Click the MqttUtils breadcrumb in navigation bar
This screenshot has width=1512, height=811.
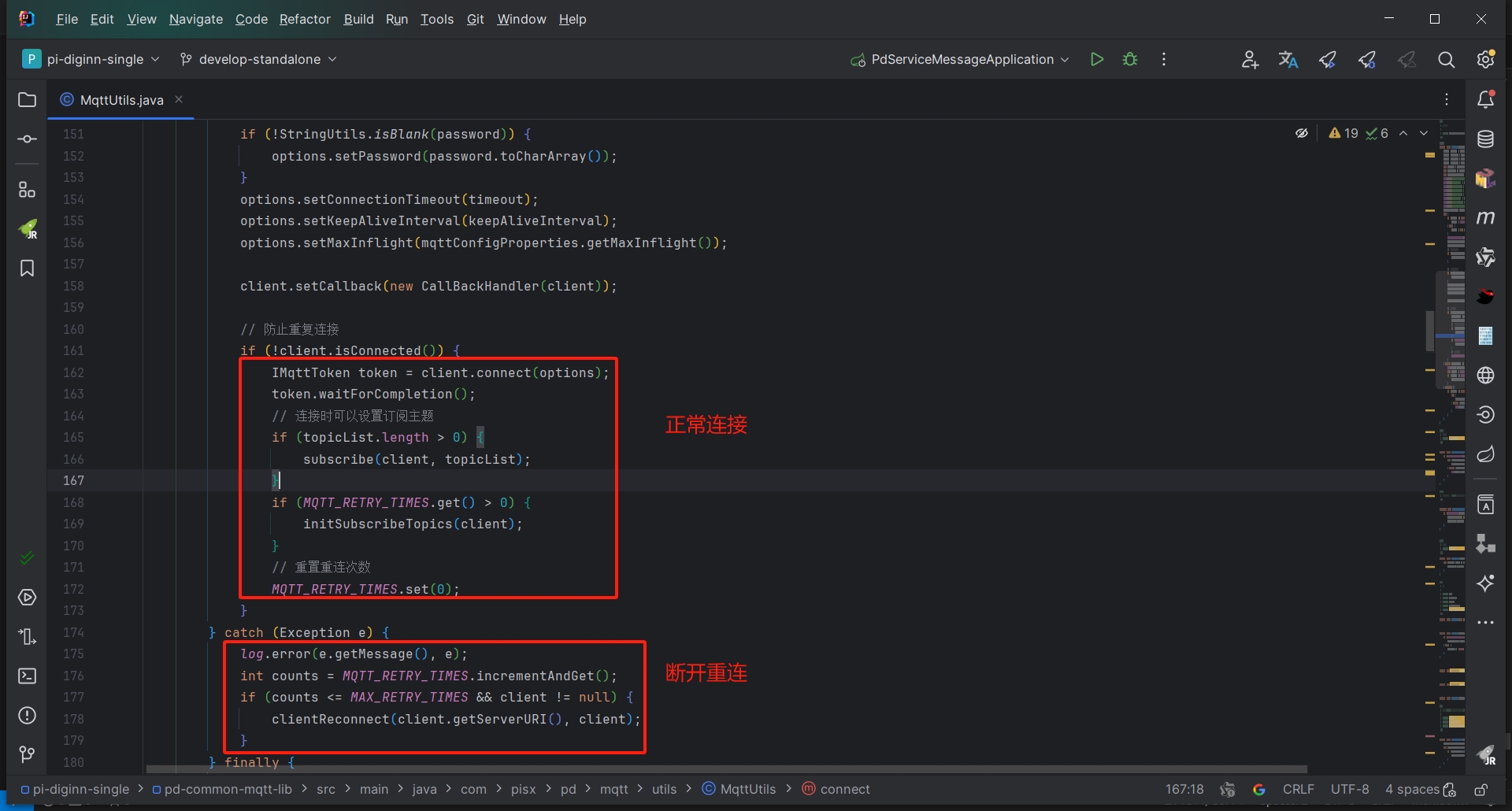(x=747, y=790)
